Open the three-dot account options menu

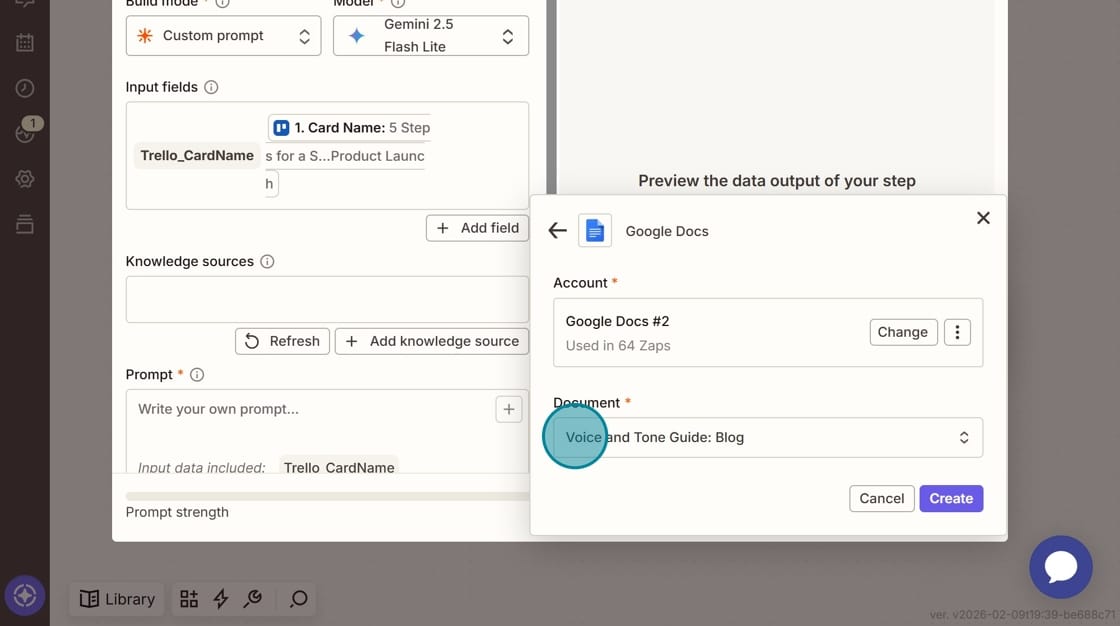point(957,332)
